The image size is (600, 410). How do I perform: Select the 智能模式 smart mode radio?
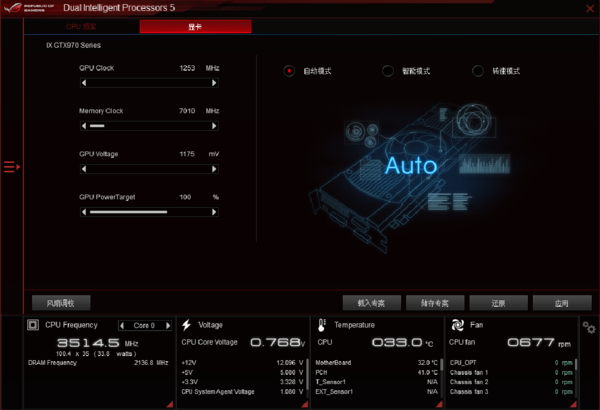click(x=388, y=71)
